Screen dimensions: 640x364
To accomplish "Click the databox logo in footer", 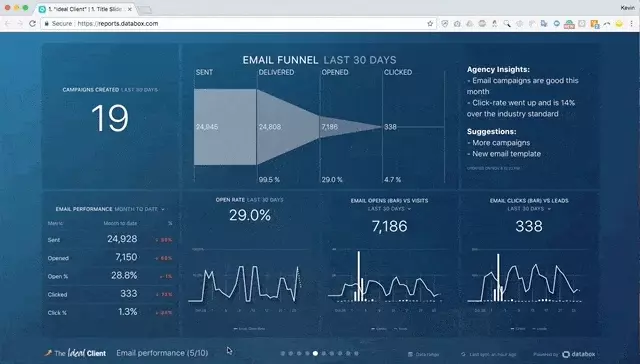I will point(579,354).
